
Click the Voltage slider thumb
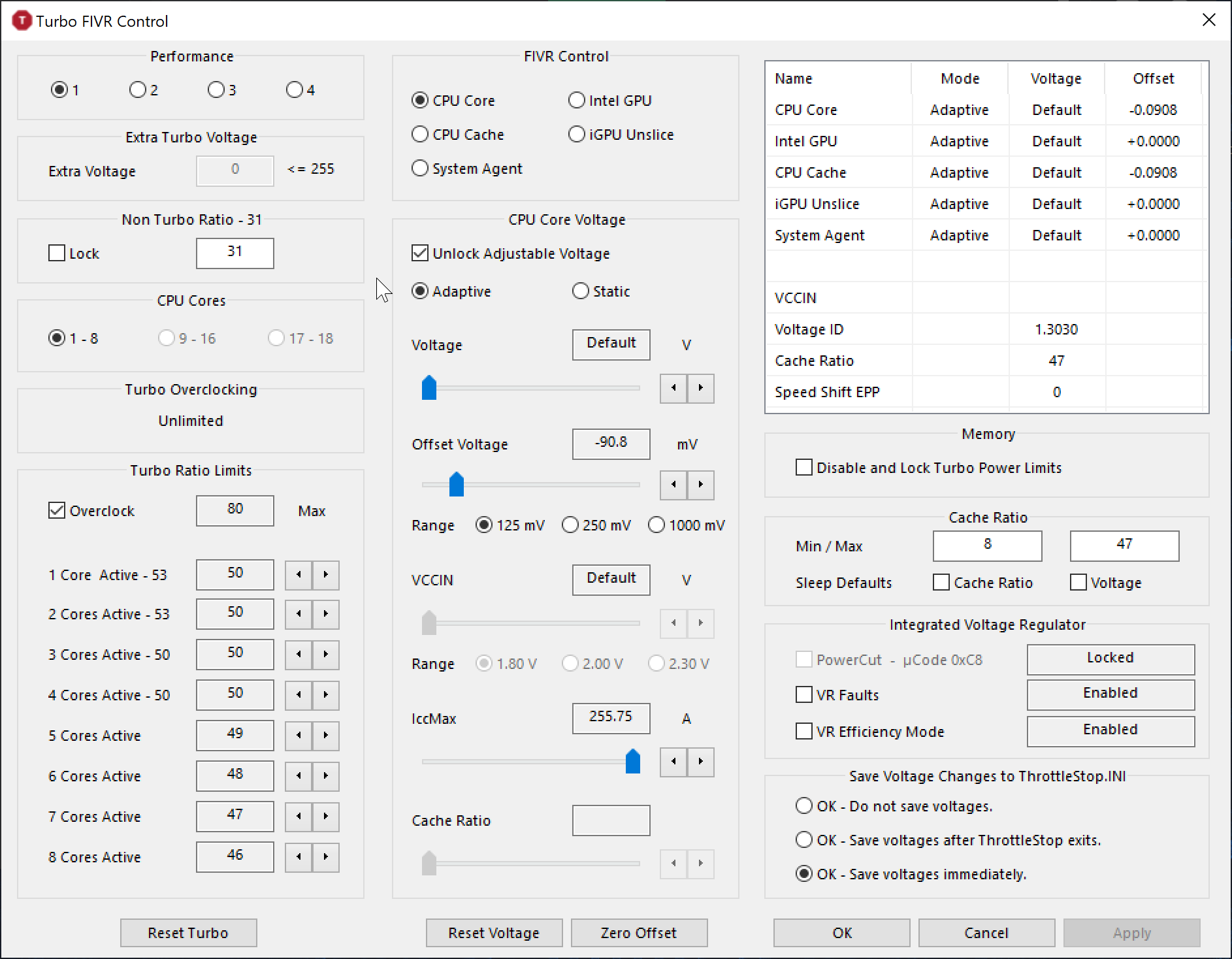click(429, 387)
